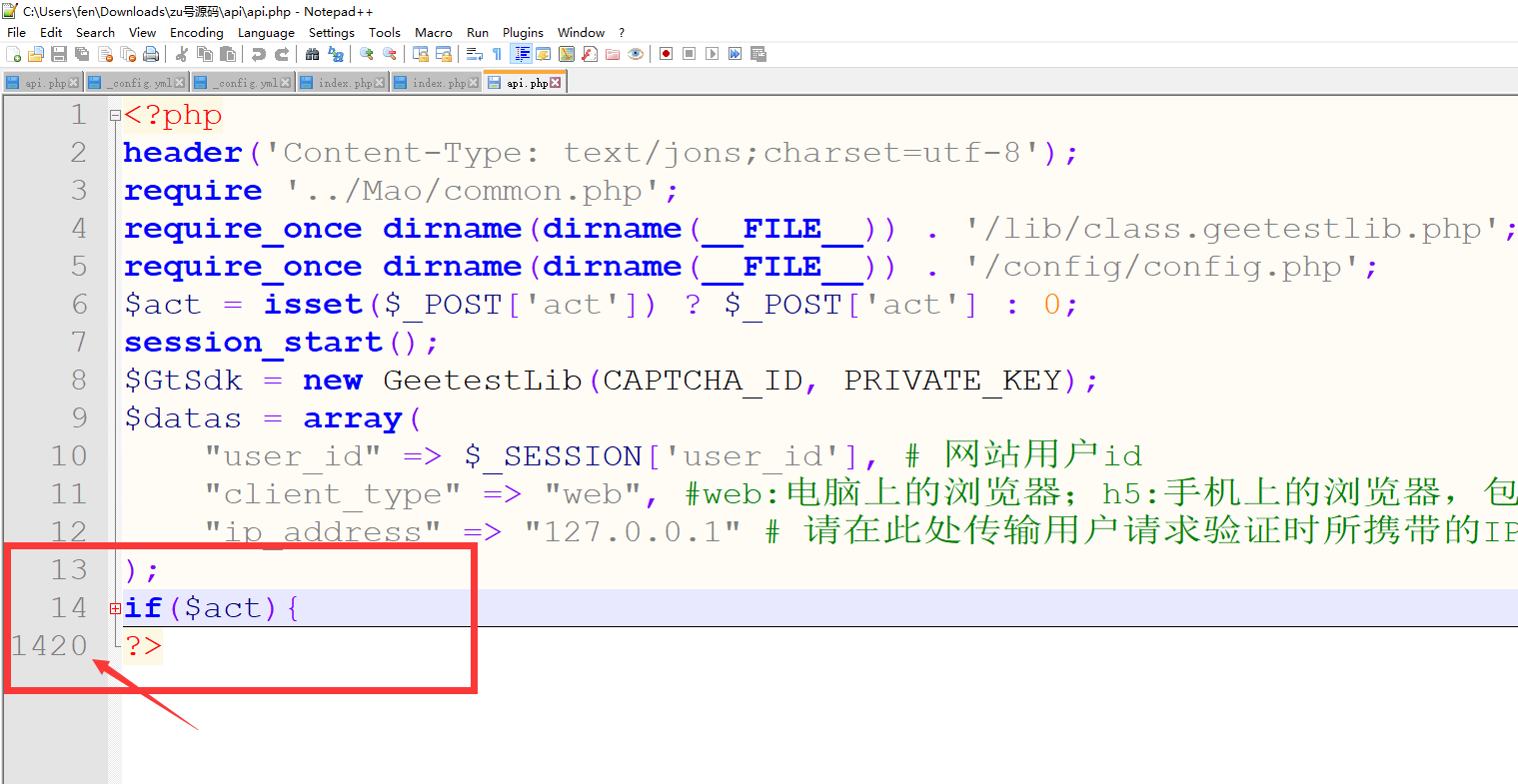Print the current document
Screen dimensions: 1518x784
pyautogui.click(x=151, y=54)
